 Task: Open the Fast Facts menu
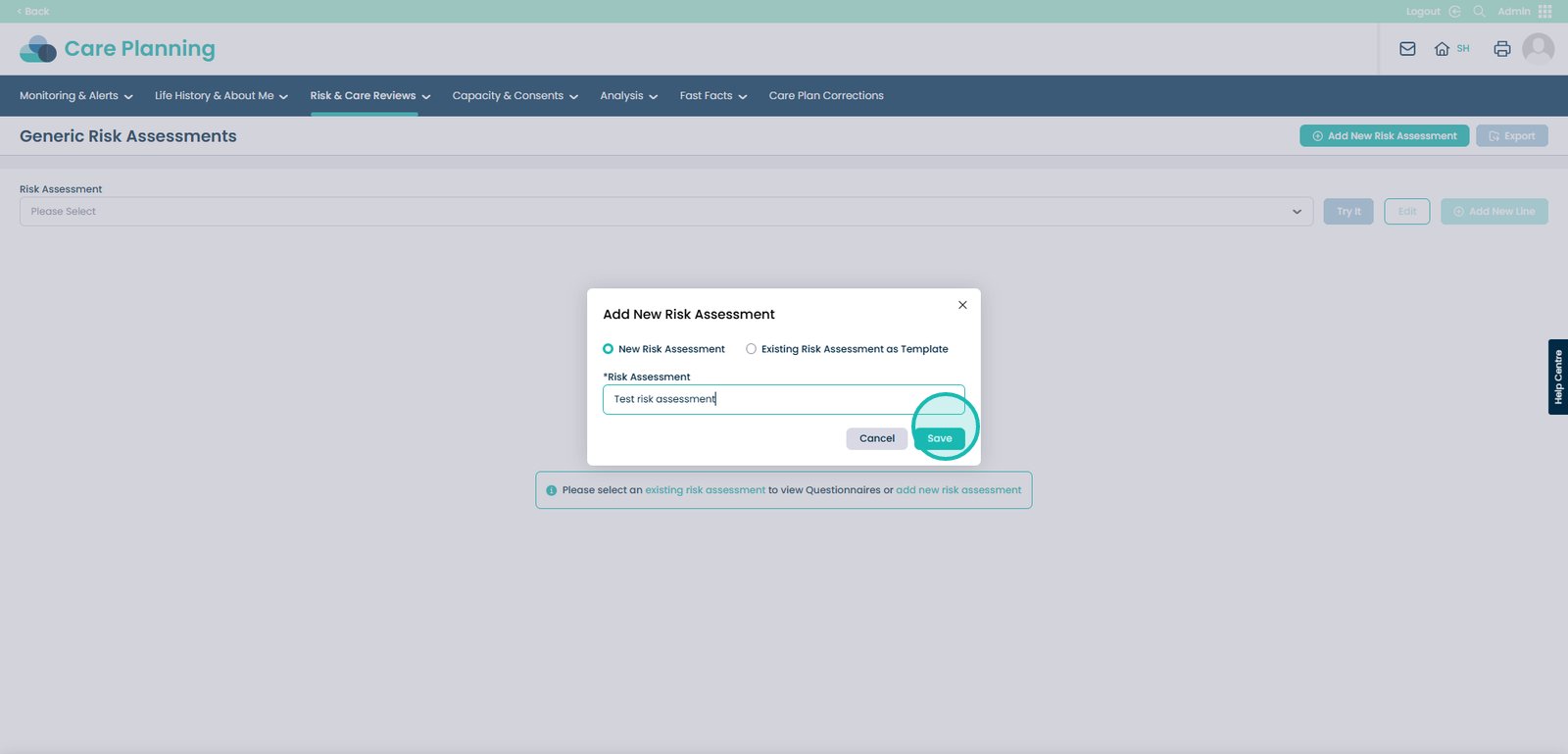[712, 96]
